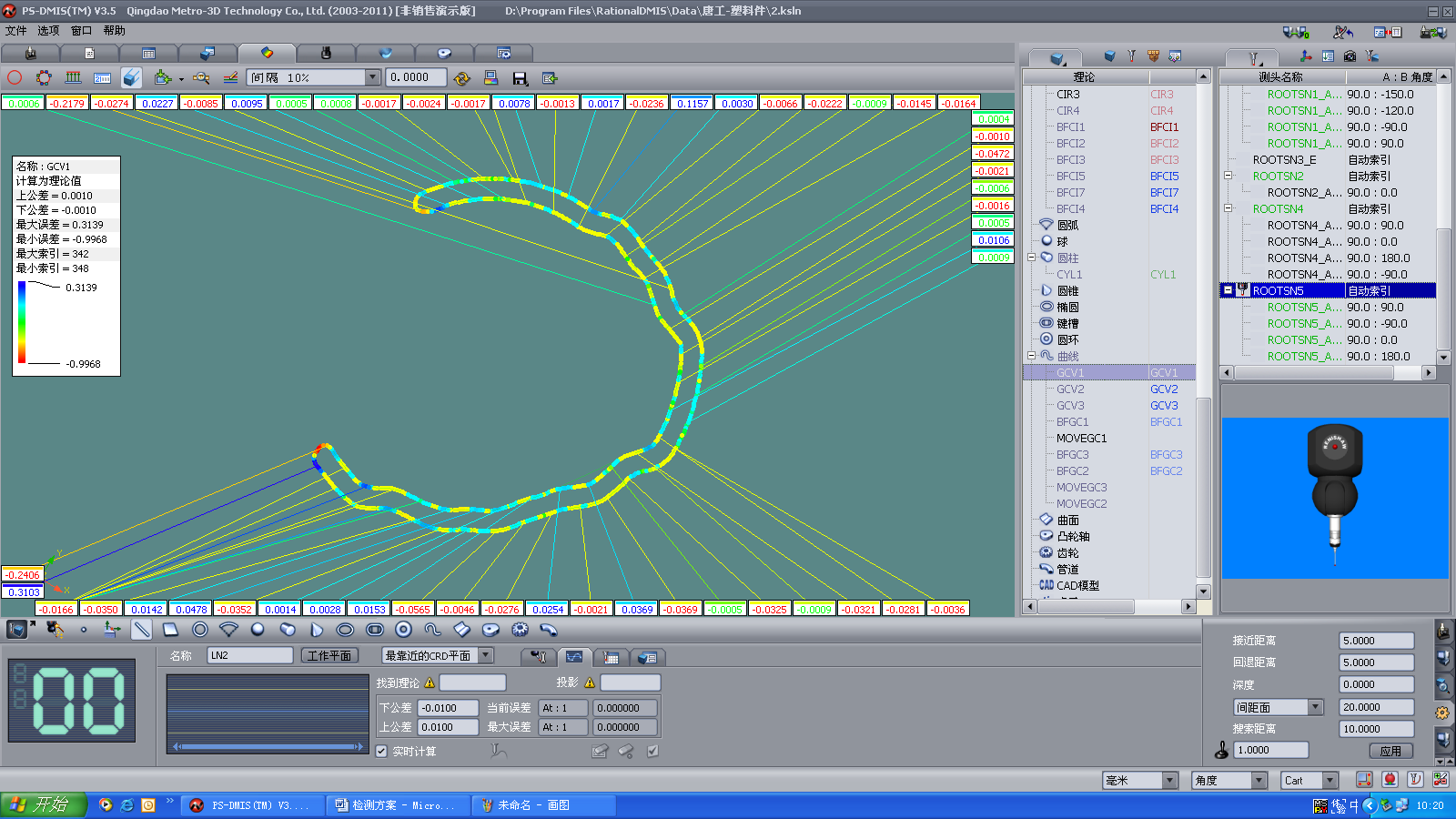Click the colored lines pencil icon
This screenshot has height=819, width=1456.
point(230,77)
